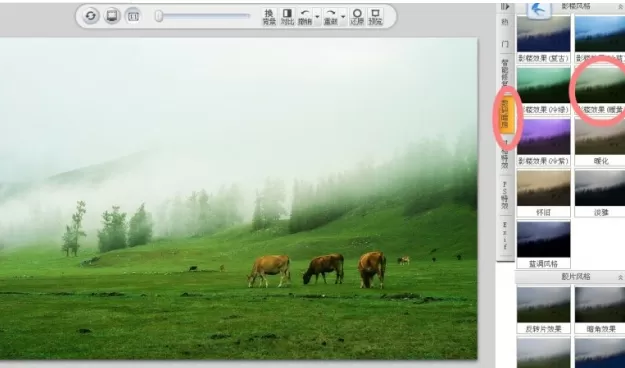Image resolution: width=625 pixels, height=368 pixels.
Task: Open the redo history dropdown arrow
Action: pos(343,18)
